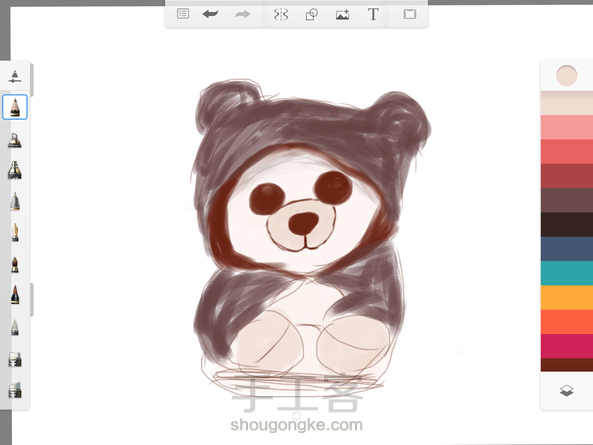Open the brush properties slider icon
Screen dimensions: 593x445
15,76
